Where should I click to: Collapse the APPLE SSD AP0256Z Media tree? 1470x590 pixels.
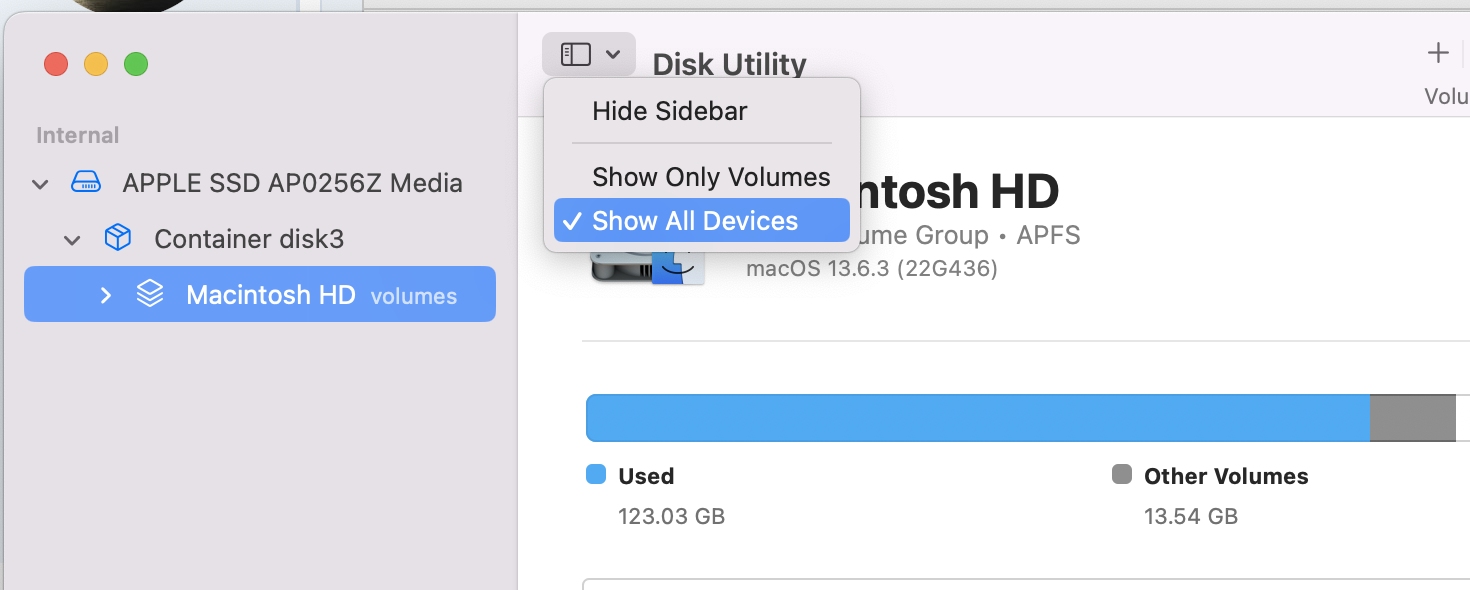(40, 184)
